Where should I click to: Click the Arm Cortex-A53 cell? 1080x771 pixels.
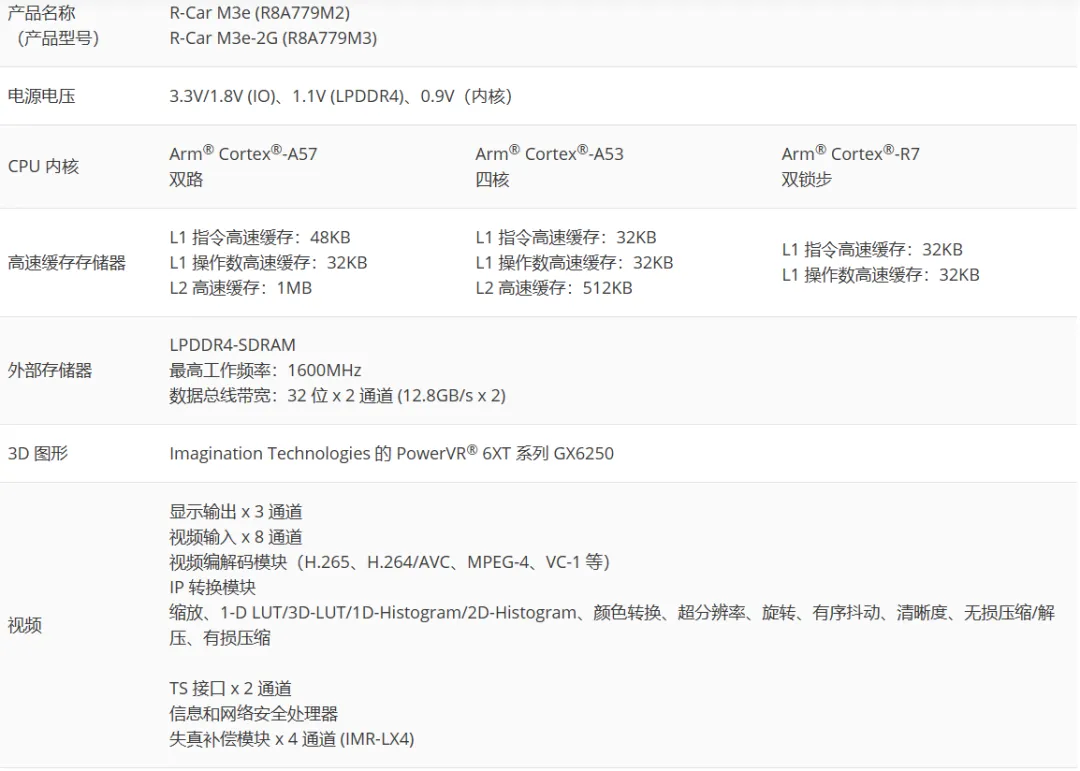click(549, 154)
